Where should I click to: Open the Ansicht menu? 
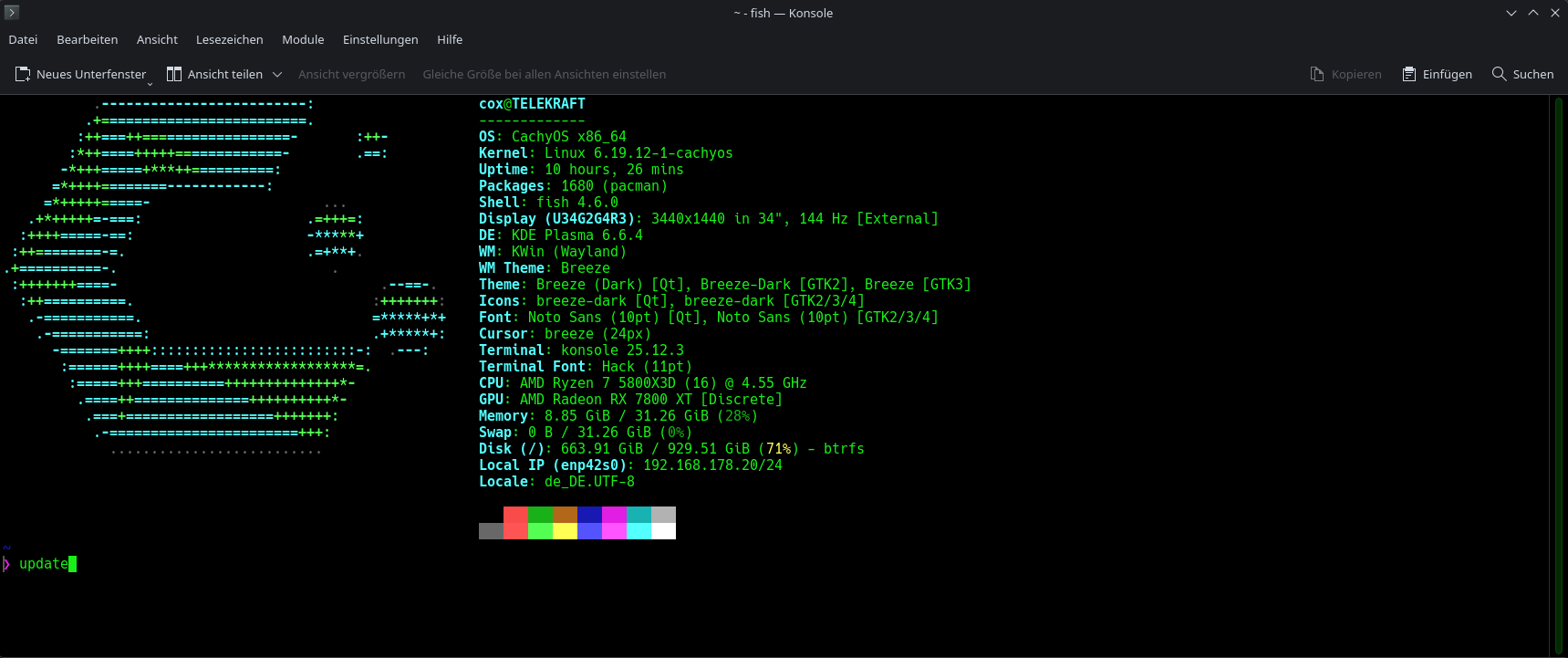[157, 39]
